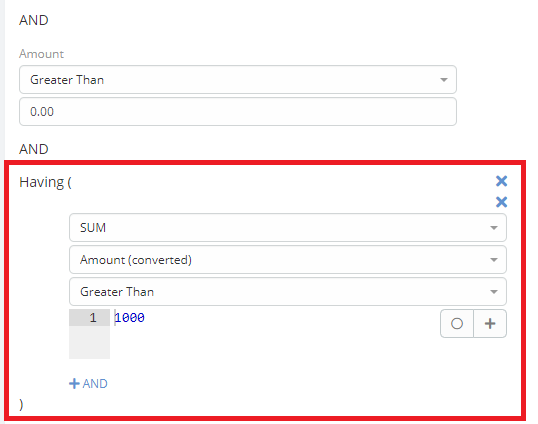
Task: Click the circle button beside the value editor
Action: [457, 323]
